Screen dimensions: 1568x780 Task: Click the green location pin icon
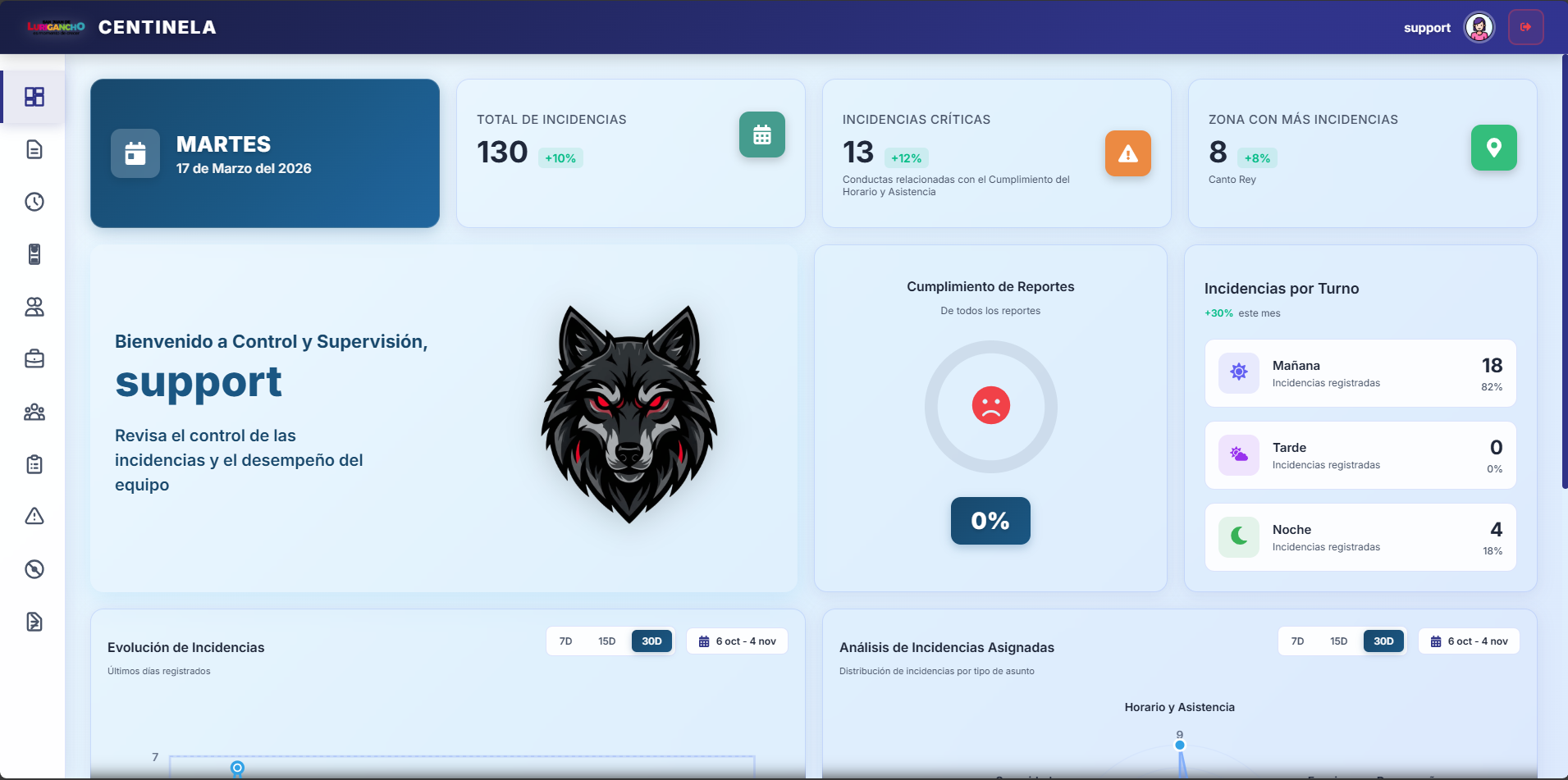pos(1494,148)
